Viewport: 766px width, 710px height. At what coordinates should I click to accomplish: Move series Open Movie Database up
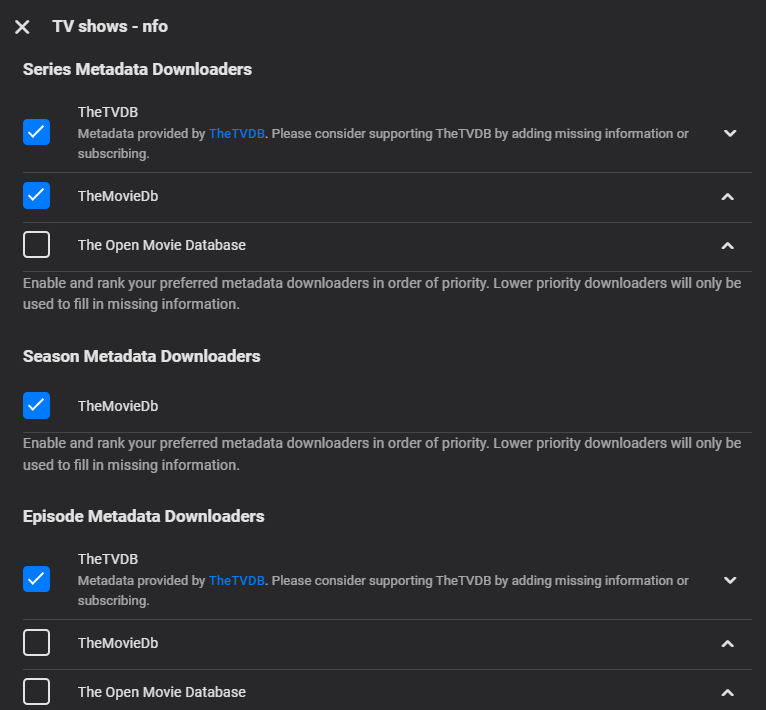(727, 246)
